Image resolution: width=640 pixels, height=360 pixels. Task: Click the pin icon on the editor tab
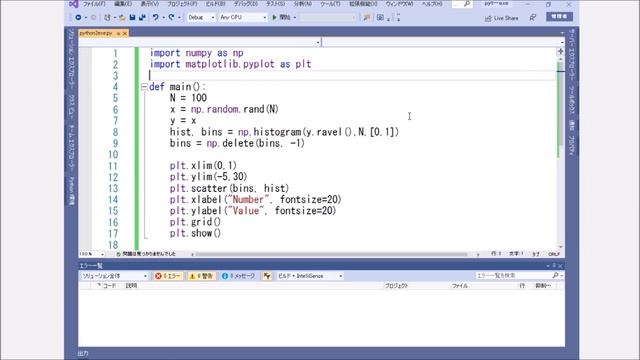click(x=118, y=33)
